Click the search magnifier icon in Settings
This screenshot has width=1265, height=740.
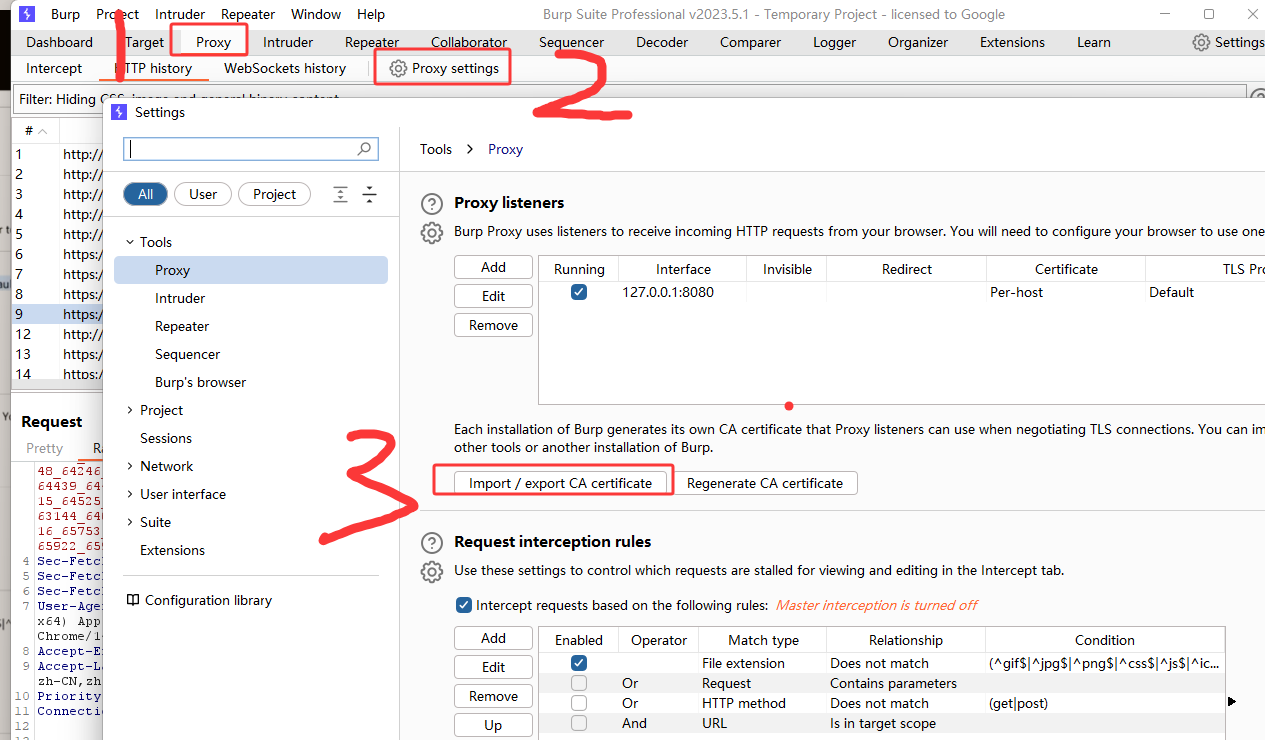point(365,149)
